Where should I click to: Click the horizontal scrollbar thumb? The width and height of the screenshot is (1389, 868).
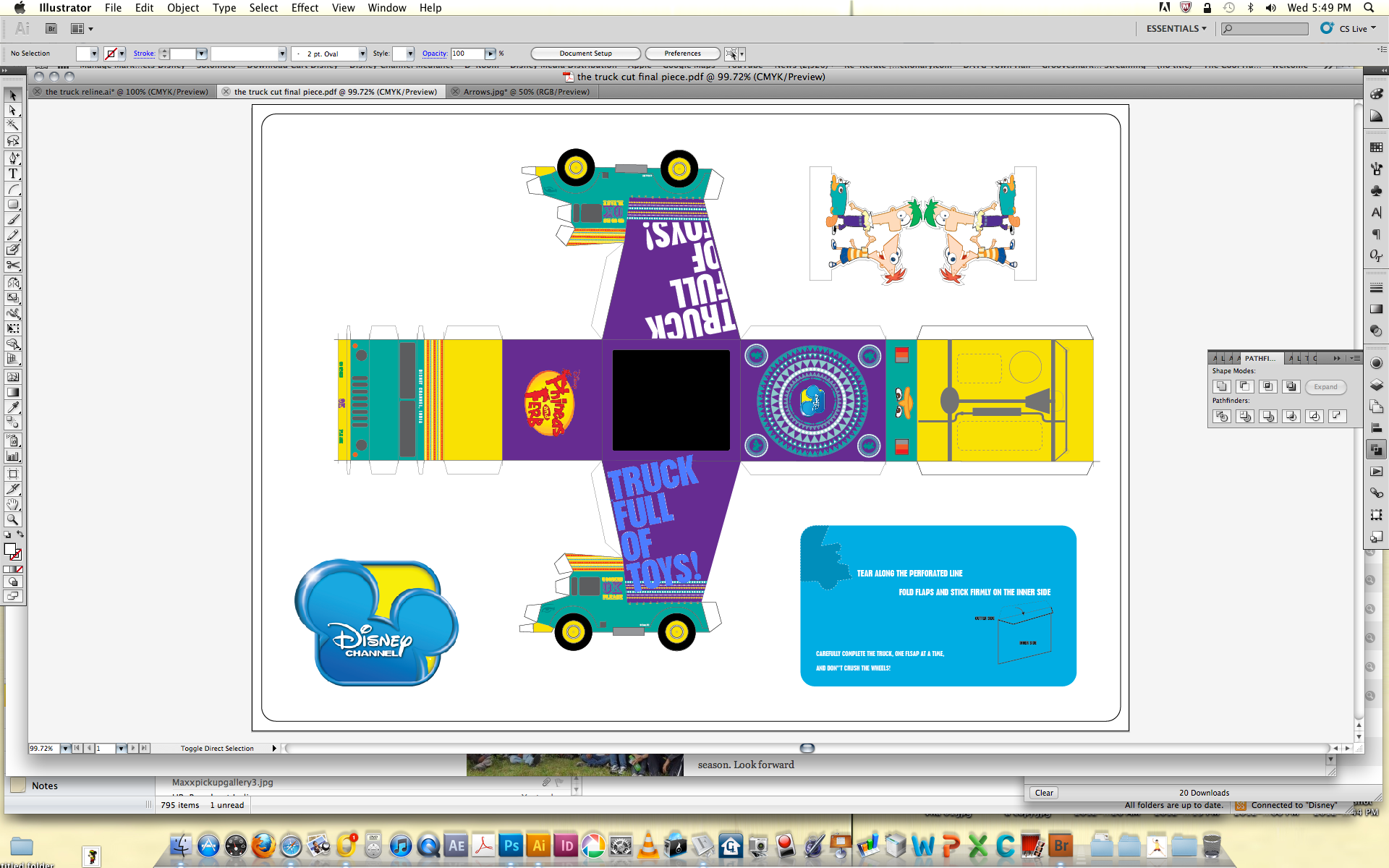[807, 748]
